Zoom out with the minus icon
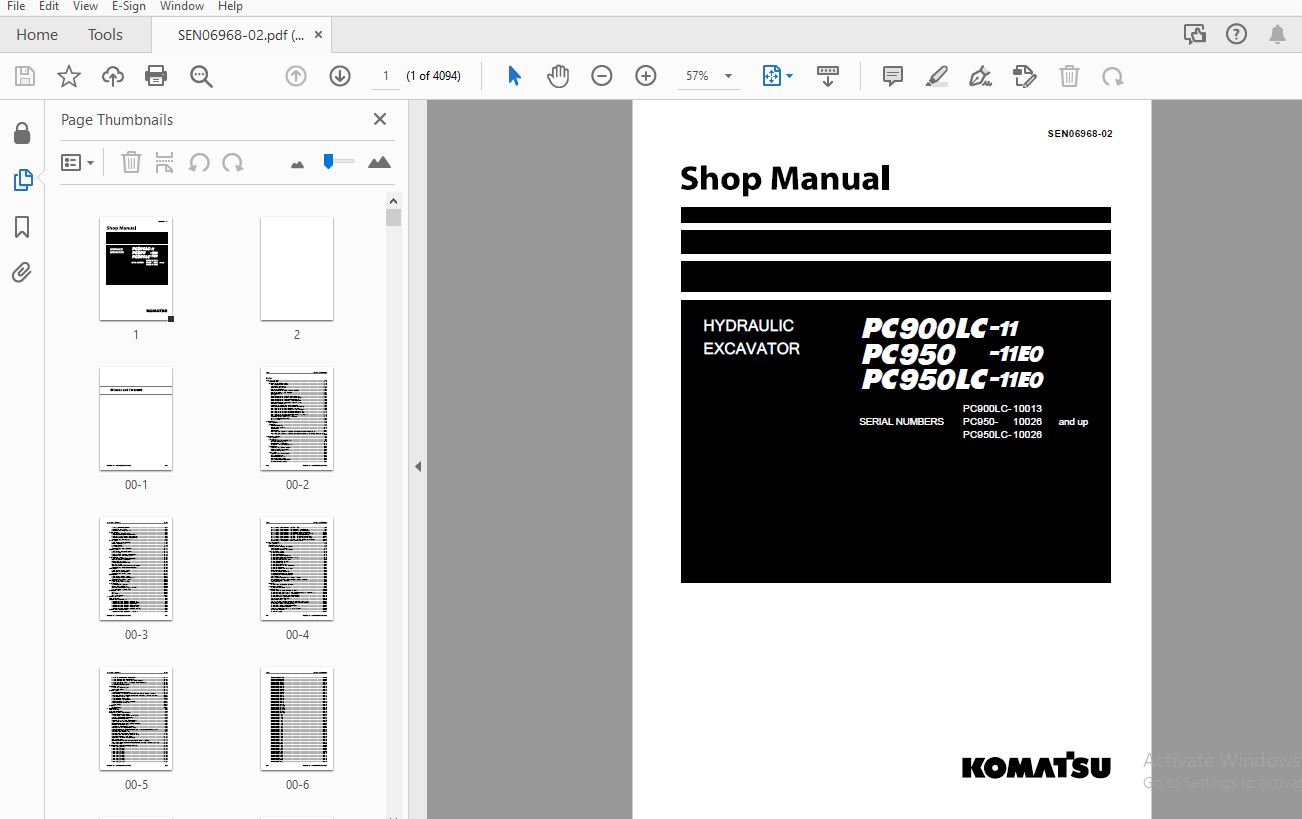The width and height of the screenshot is (1302, 819). pos(602,76)
